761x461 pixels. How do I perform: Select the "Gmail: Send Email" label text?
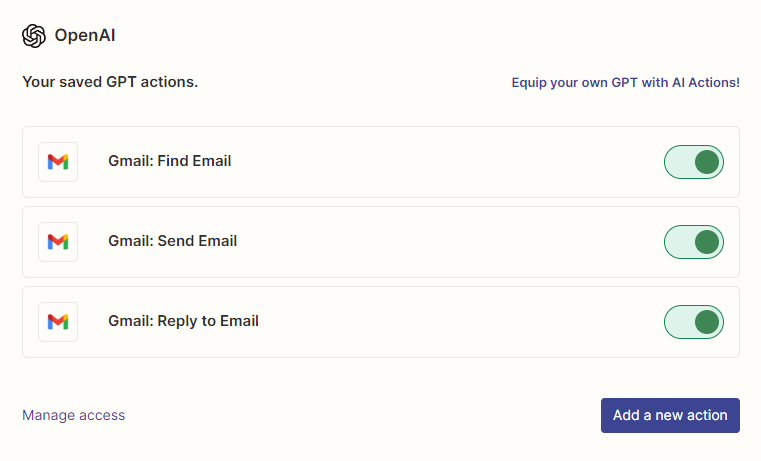pyautogui.click(x=173, y=241)
